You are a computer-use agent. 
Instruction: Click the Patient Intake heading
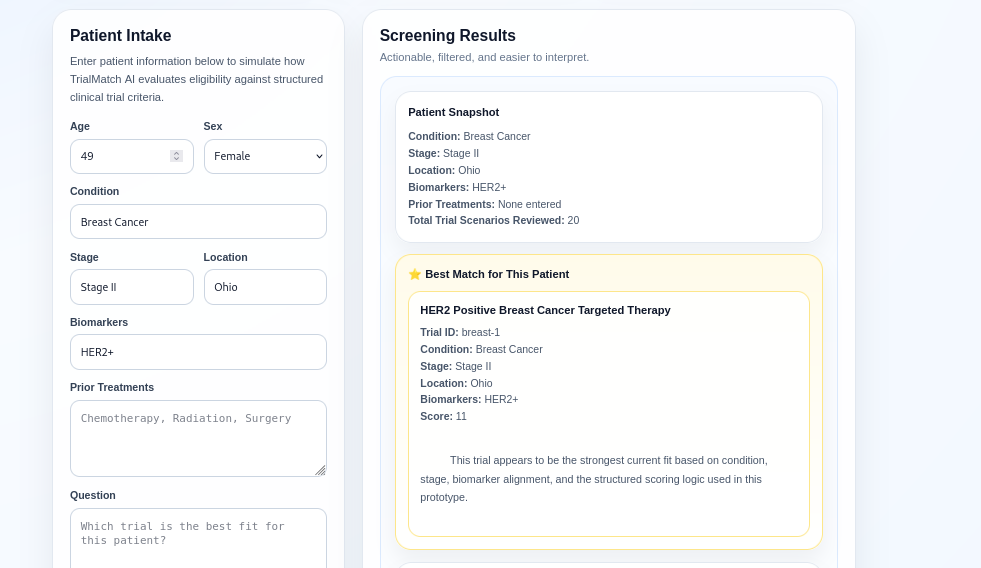coord(120,36)
